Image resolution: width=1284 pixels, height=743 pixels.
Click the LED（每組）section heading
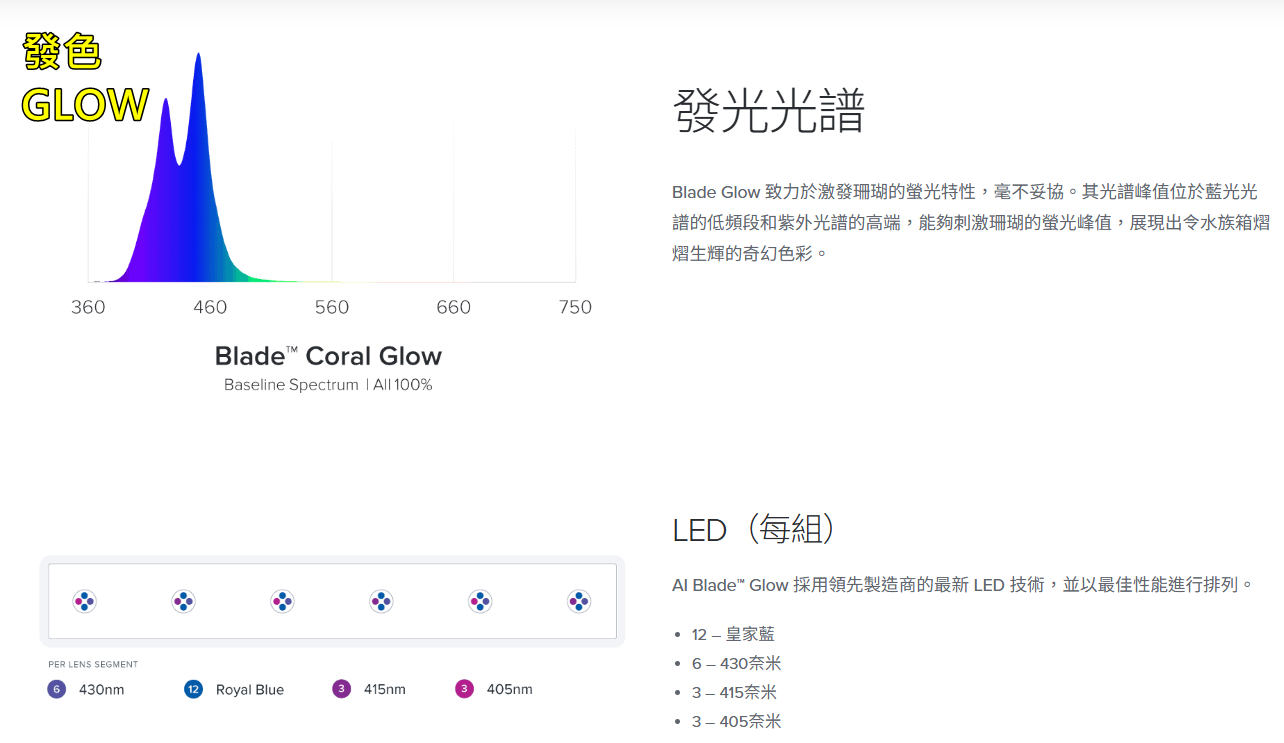pos(753,529)
